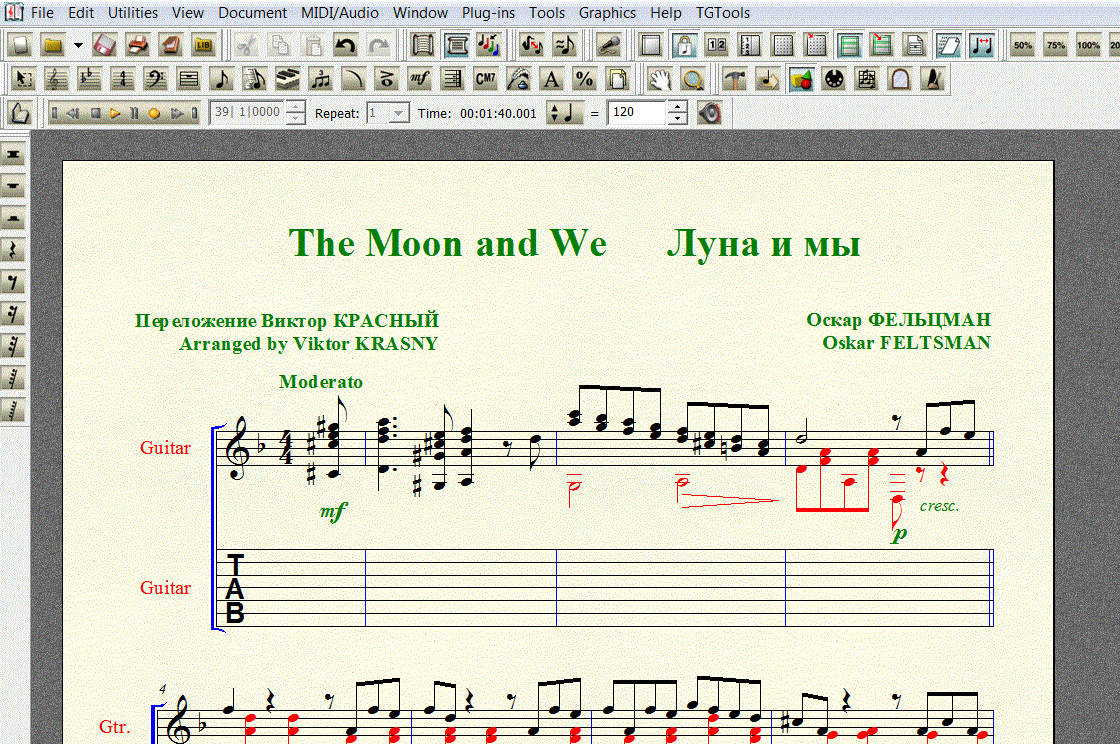Select the Staff tool treble clef icon
The image size is (1120, 744).
pos(56,79)
